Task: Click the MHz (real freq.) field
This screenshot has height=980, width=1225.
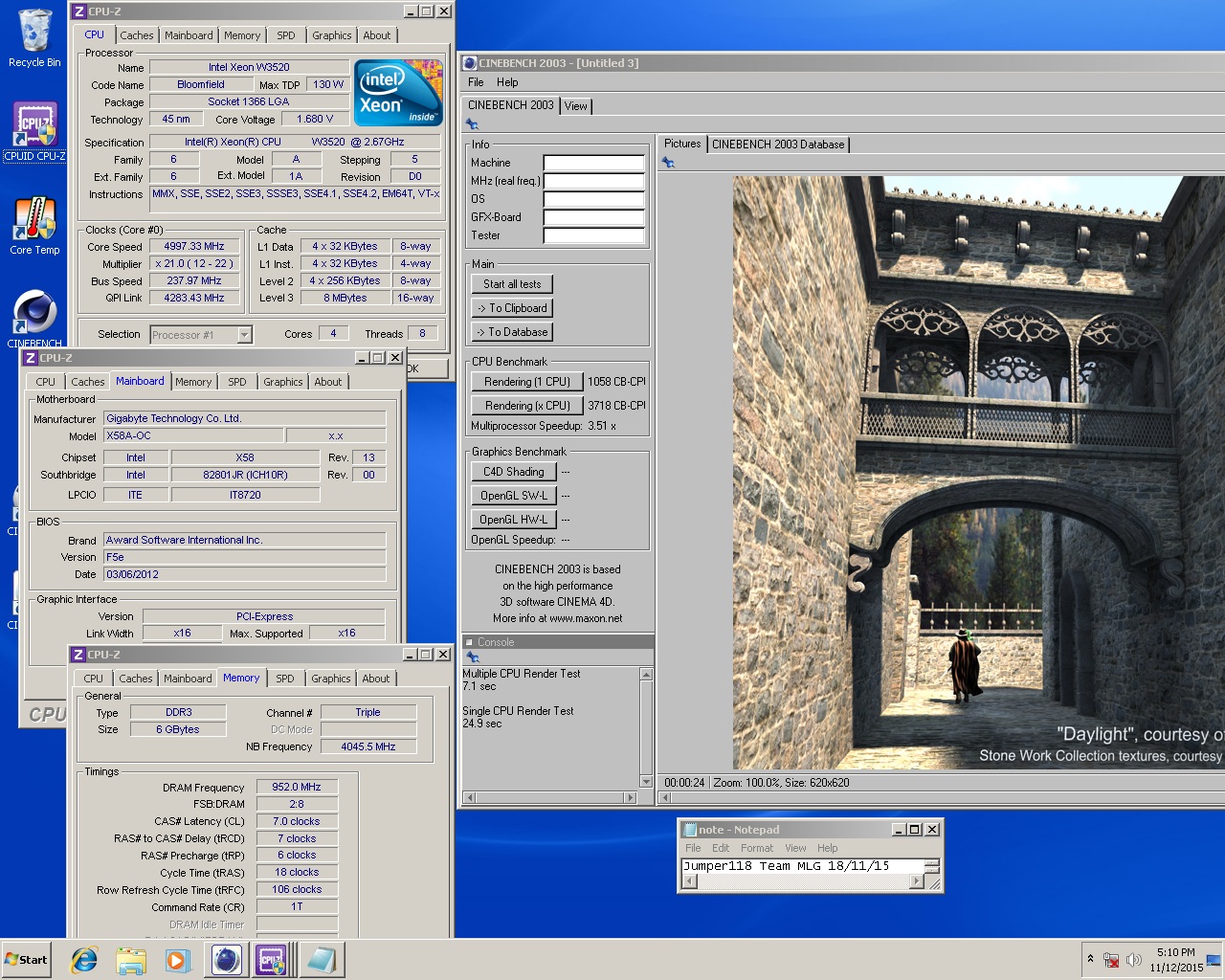Action: pos(594,181)
